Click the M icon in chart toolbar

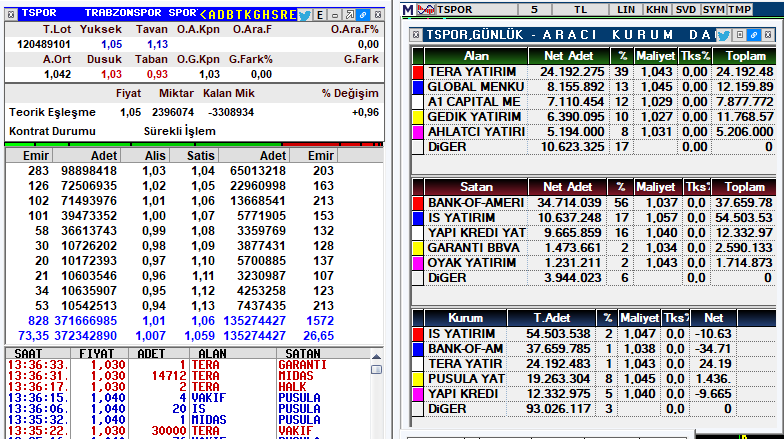408,10
